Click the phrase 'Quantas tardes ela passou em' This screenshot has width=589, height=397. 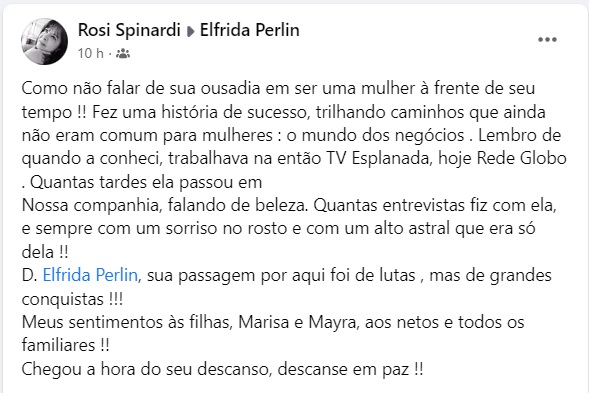click(146, 182)
